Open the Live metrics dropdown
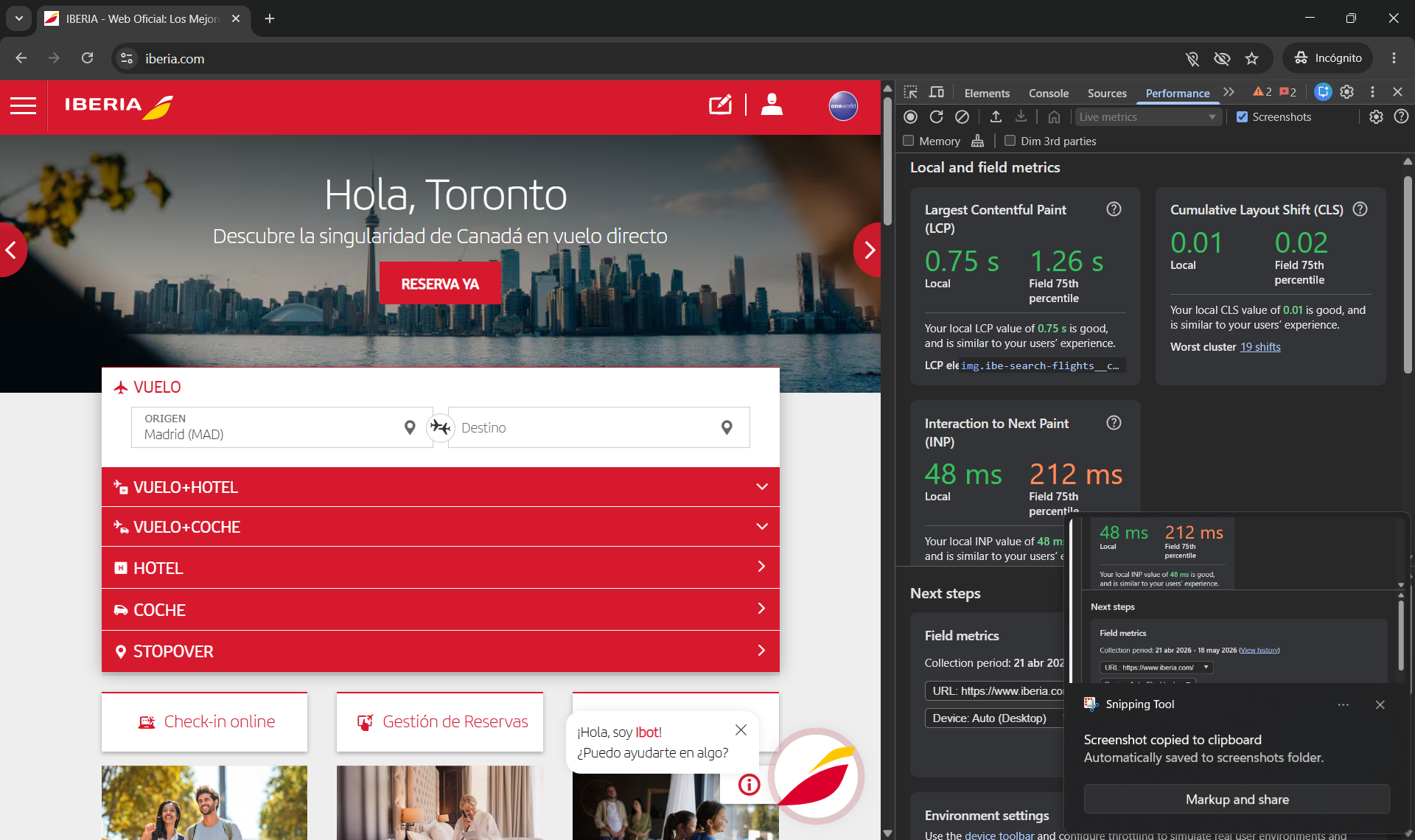Image resolution: width=1415 pixels, height=840 pixels. pyautogui.click(x=1147, y=116)
